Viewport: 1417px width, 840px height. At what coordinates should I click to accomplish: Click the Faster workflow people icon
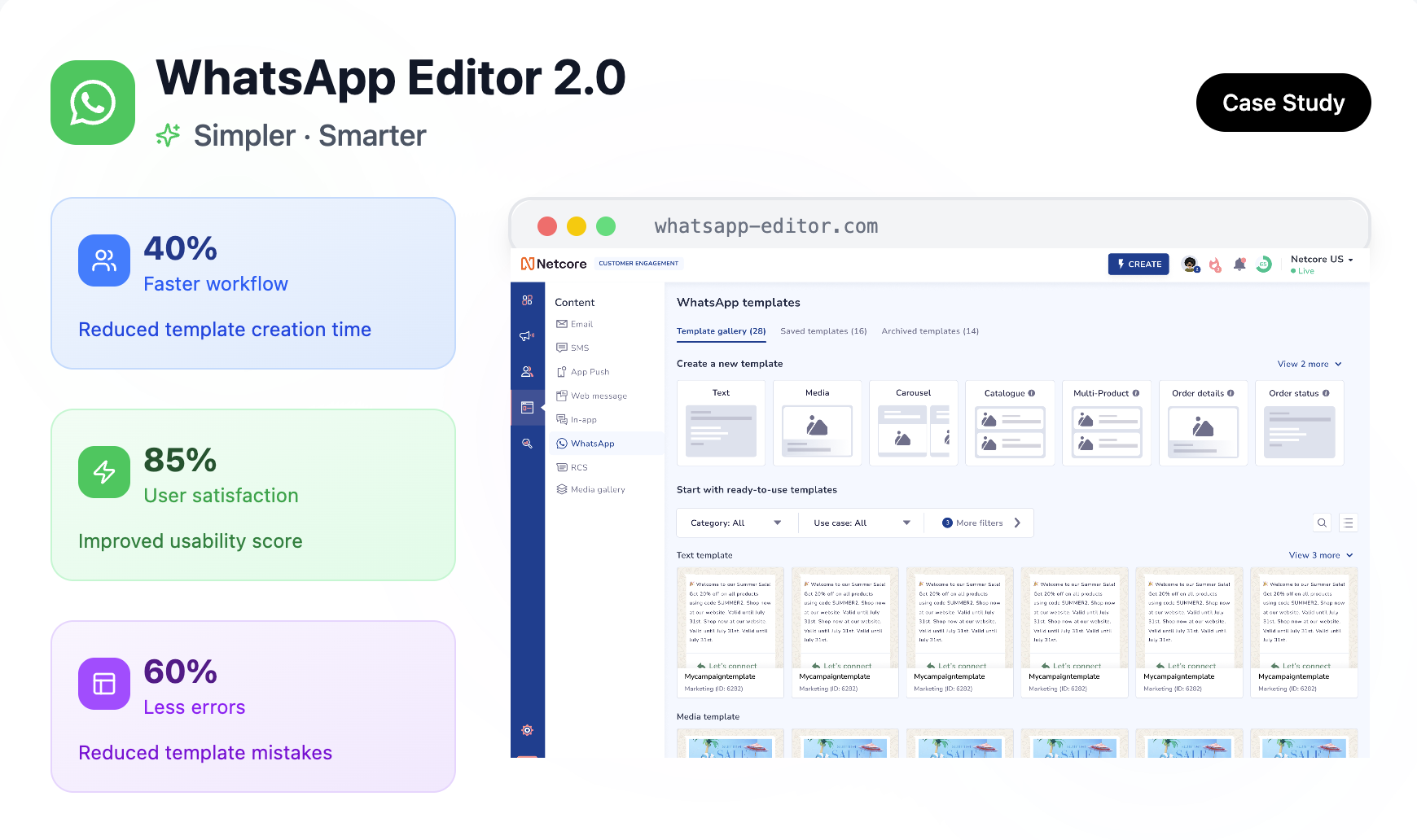click(104, 260)
